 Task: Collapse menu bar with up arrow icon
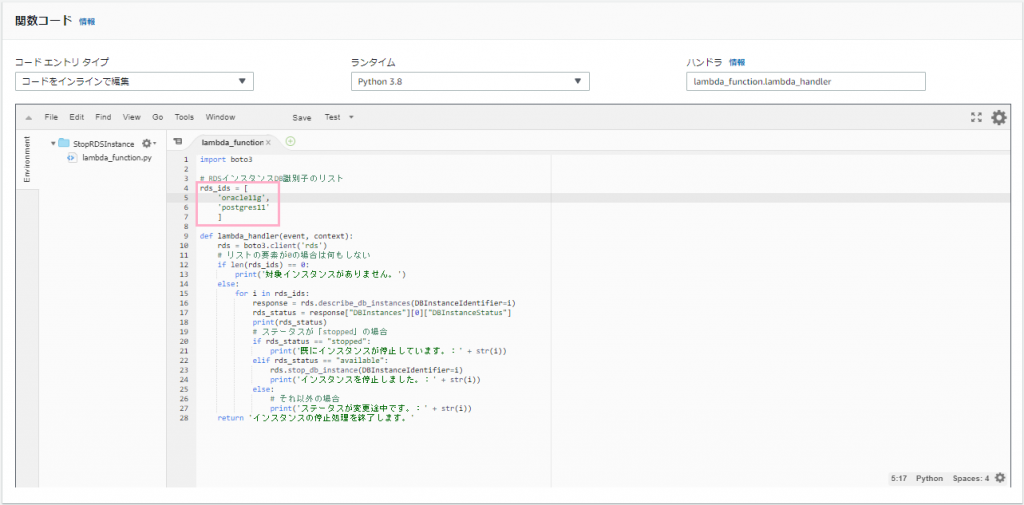click(x=29, y=118)
